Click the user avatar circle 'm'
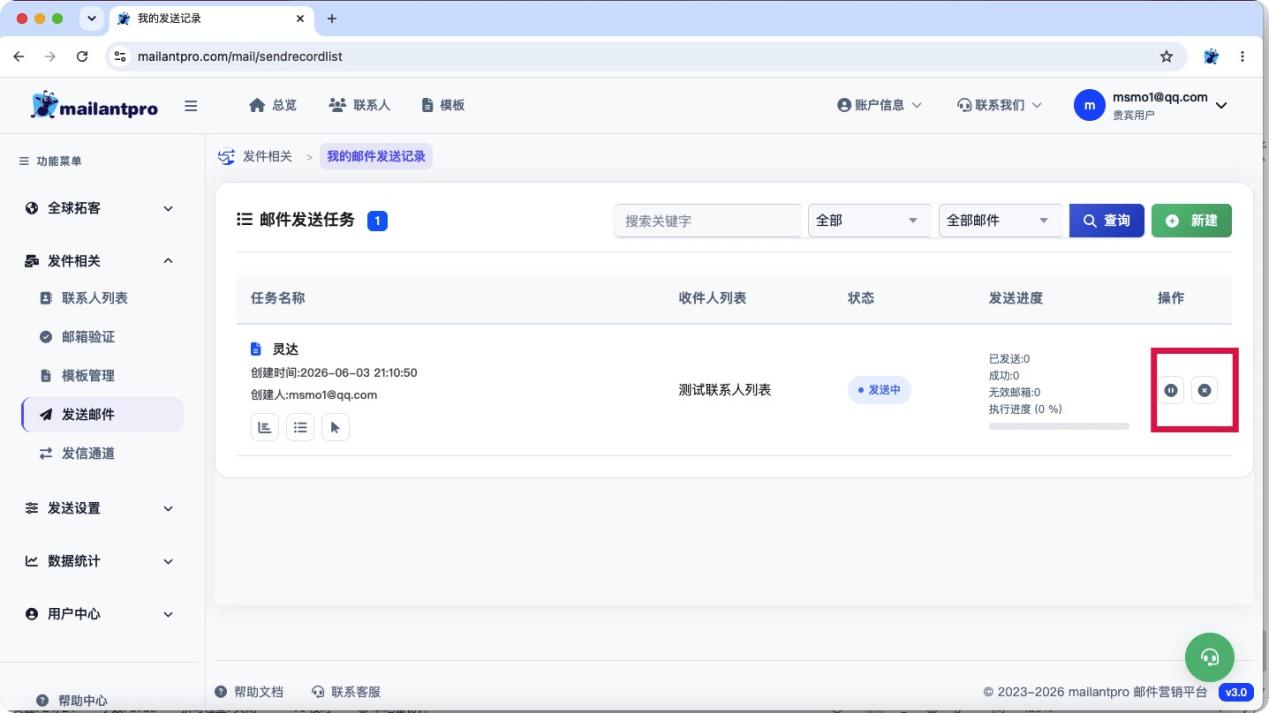Image resolution: width=1269 pixels, height=713 pixels. 1089,105
